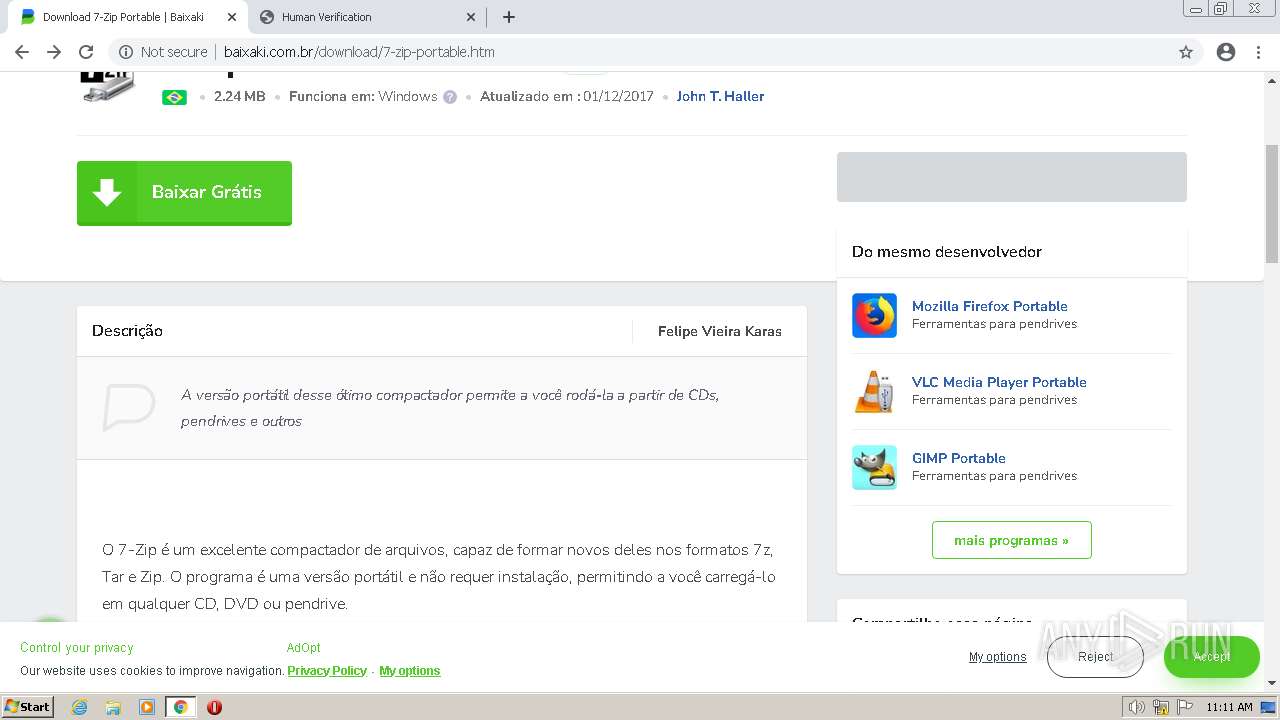Click the 7-Zip program logo icon
The height and width of the screenshot is (720, 1280).
point(107,87)
